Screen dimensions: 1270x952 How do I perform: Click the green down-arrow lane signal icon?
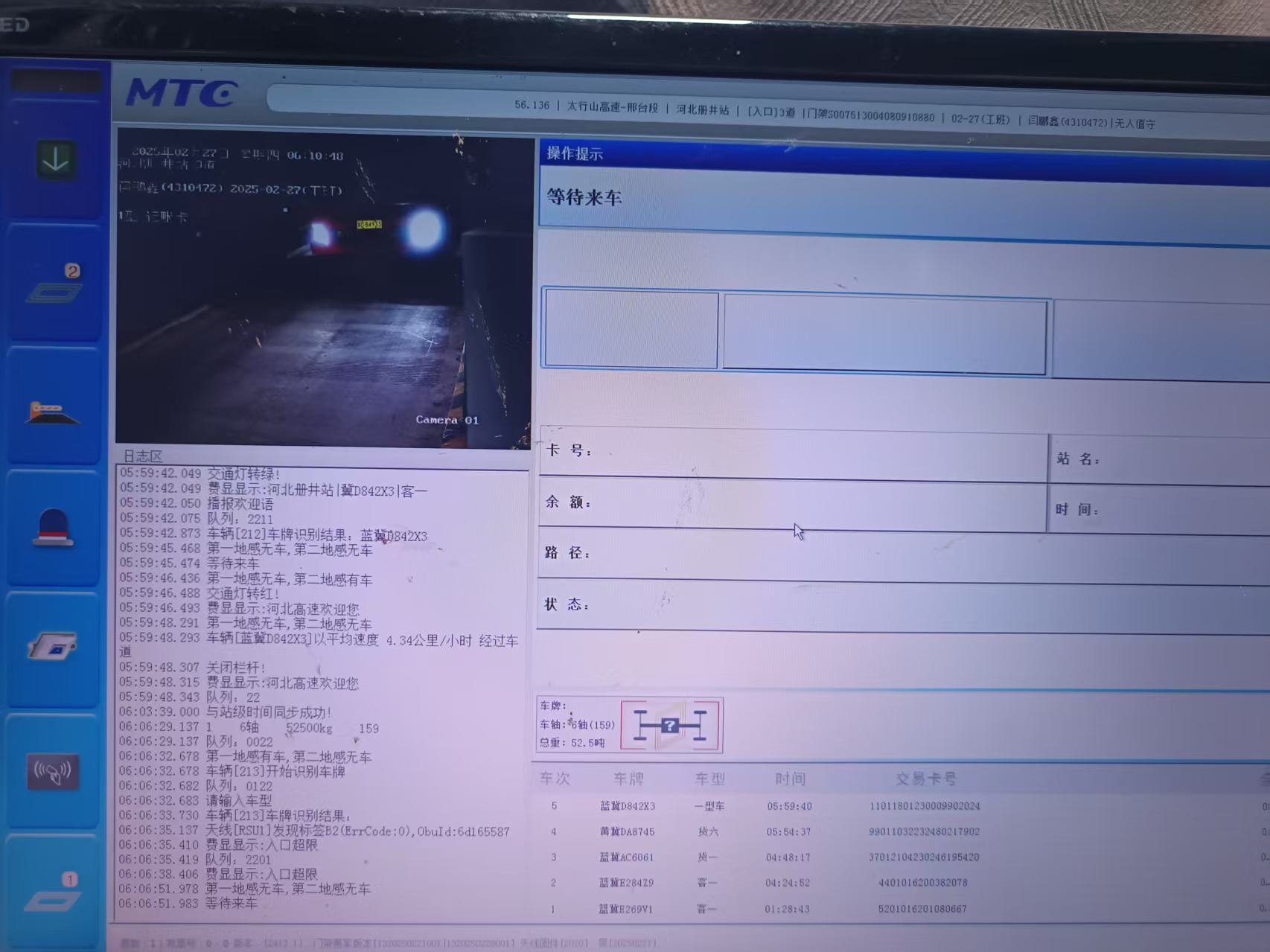[56, 159]
